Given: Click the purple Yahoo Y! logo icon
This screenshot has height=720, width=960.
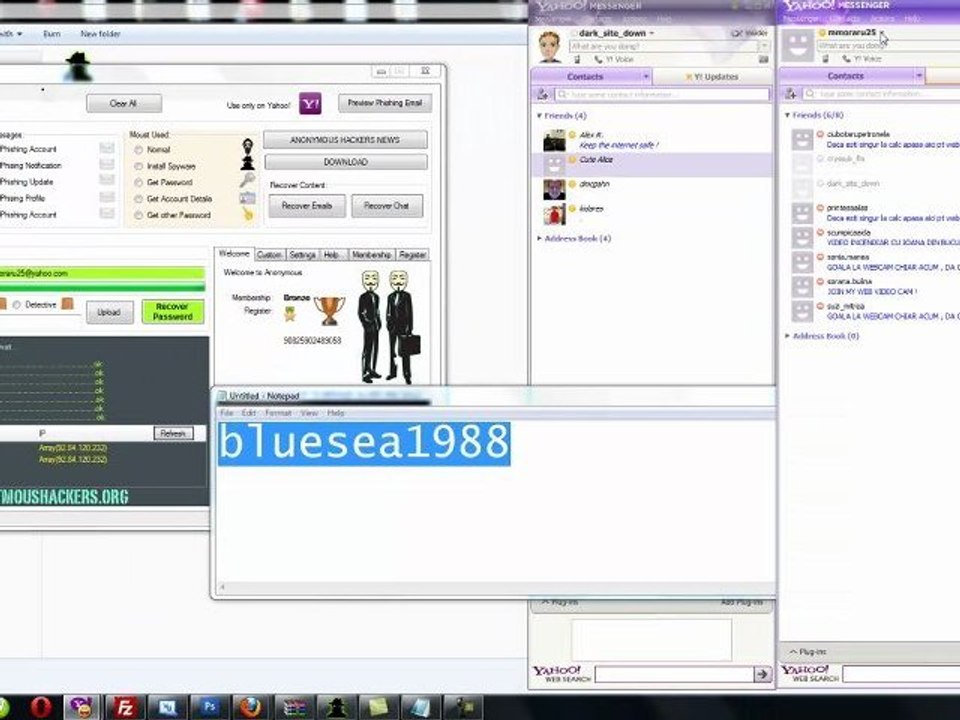Looking at the screenshot, I should pos(310,103).
